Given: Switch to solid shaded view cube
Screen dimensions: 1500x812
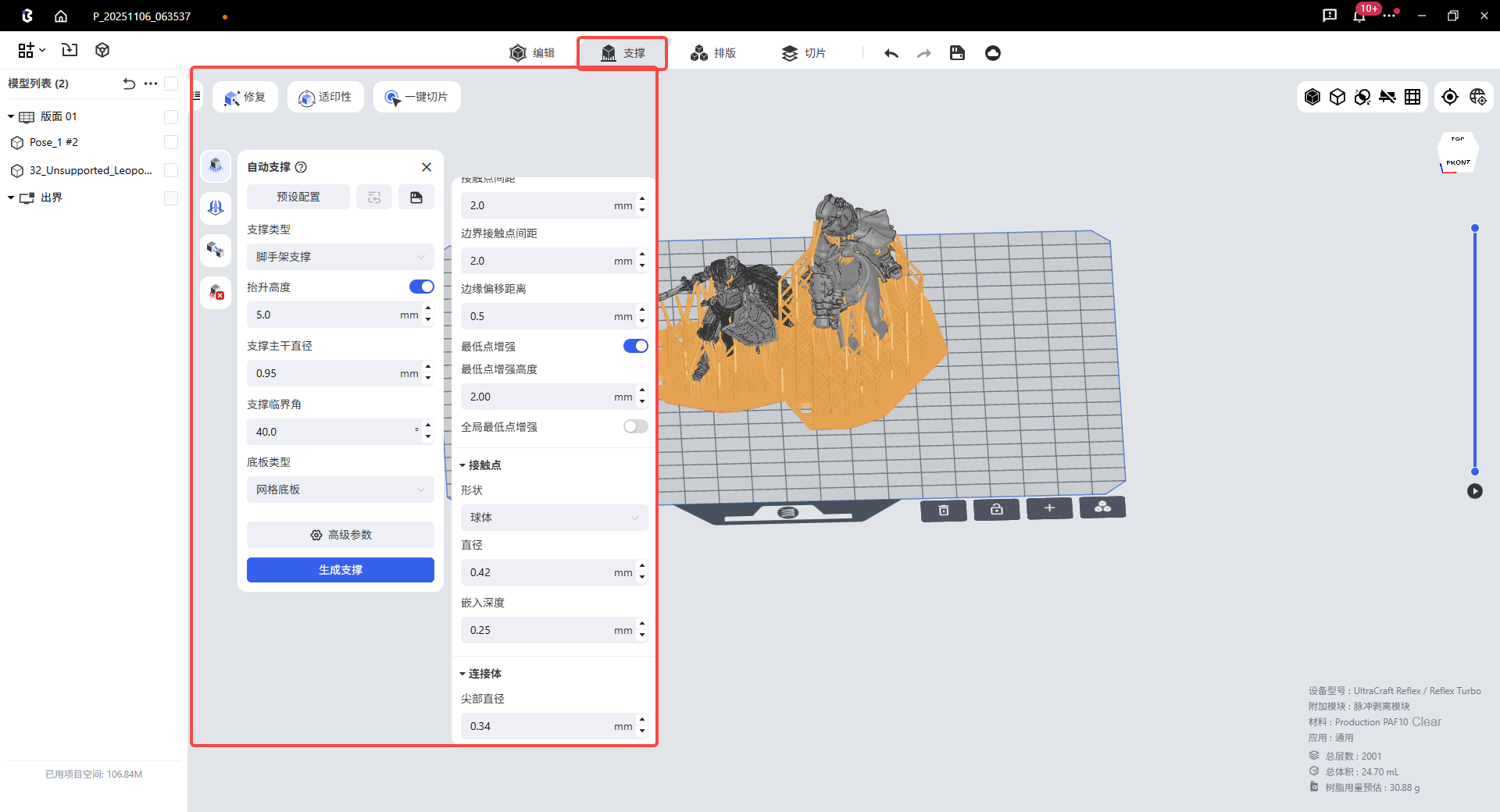Looking at the screenshot, I should [1312, 97].
